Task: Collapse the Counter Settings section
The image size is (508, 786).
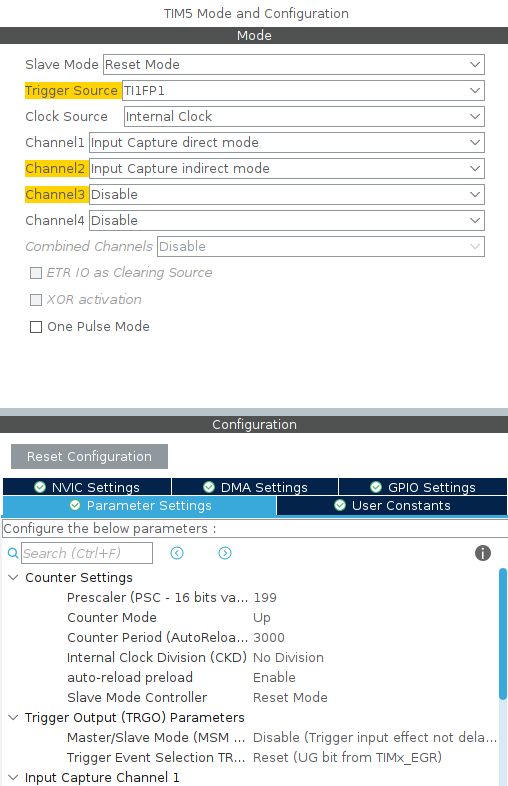Action: coord(14,577)
